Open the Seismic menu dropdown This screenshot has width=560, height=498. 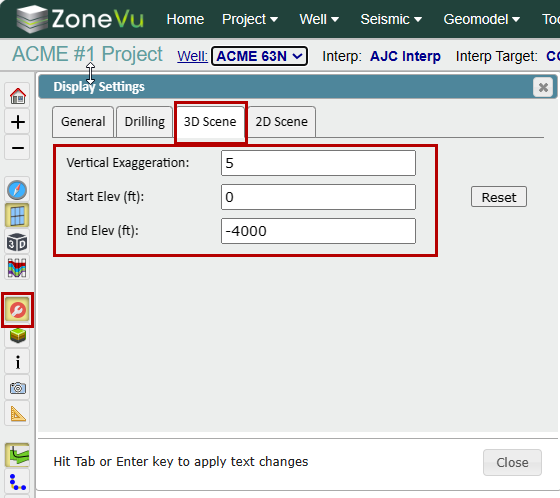point(391,19)
